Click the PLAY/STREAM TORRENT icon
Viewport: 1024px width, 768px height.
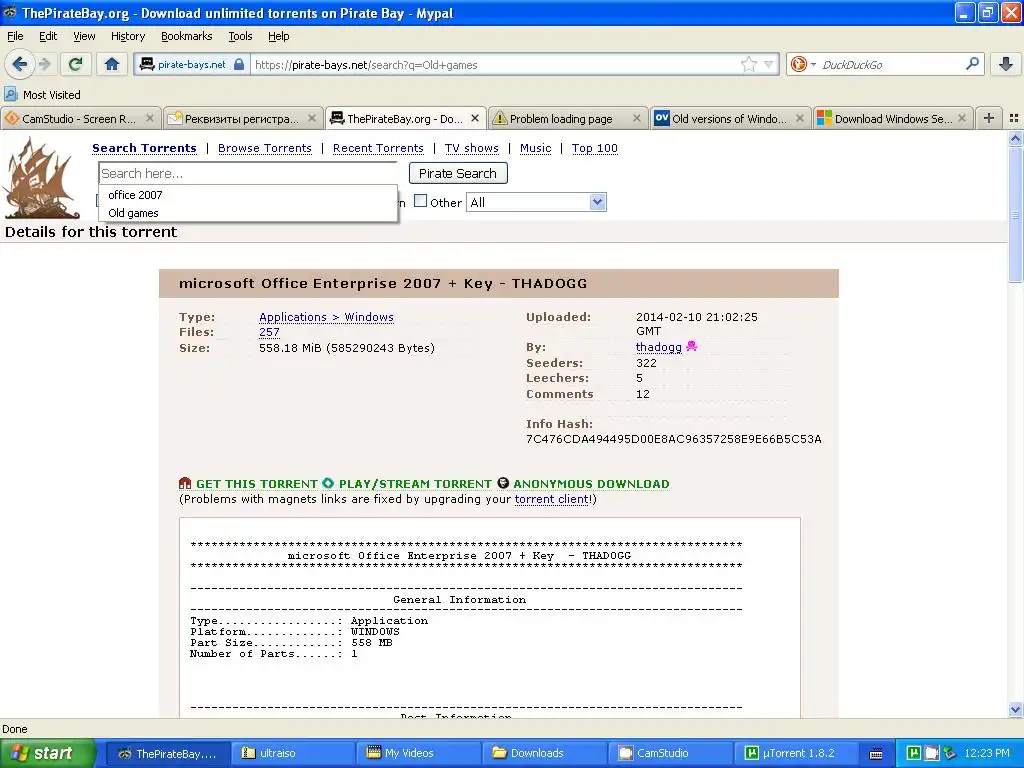pyautogui.click(x=328, y=483)
